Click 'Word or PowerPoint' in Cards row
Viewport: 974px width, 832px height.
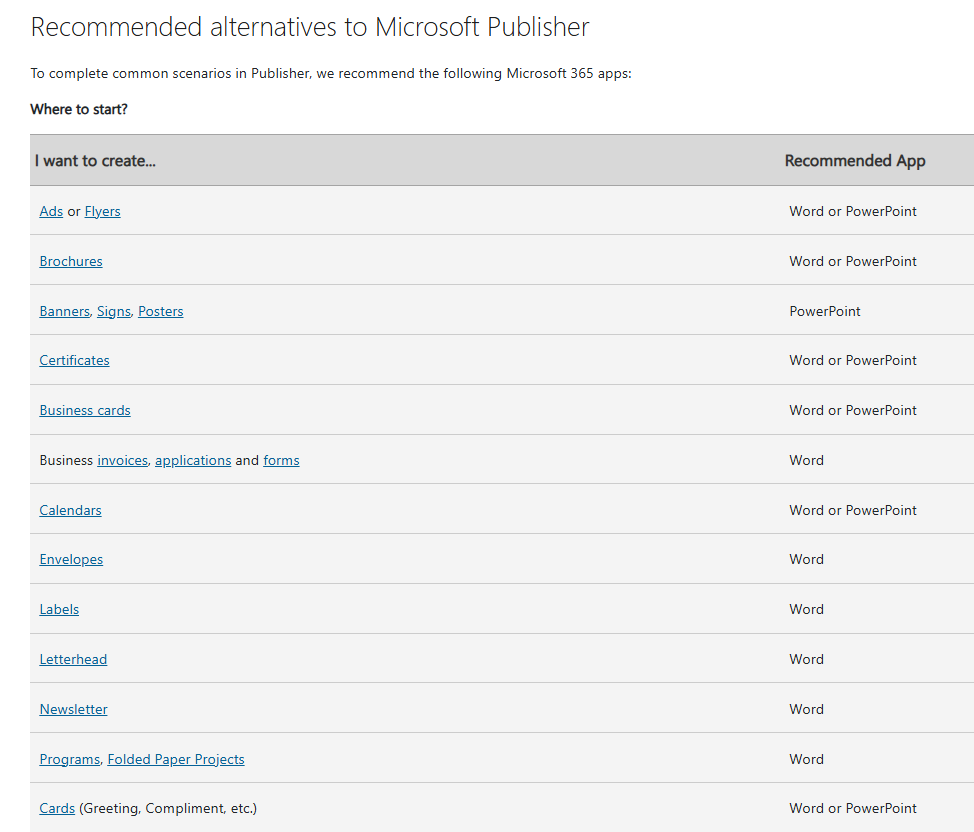[853, 808]
